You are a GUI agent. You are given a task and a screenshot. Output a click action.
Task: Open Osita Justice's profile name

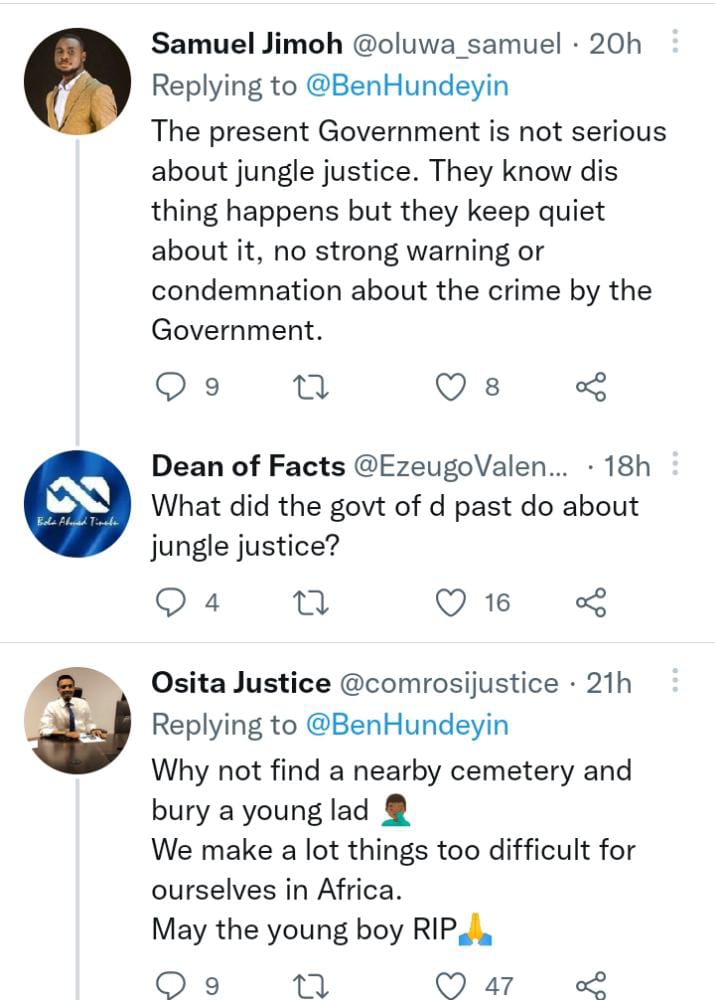point(240,683)
